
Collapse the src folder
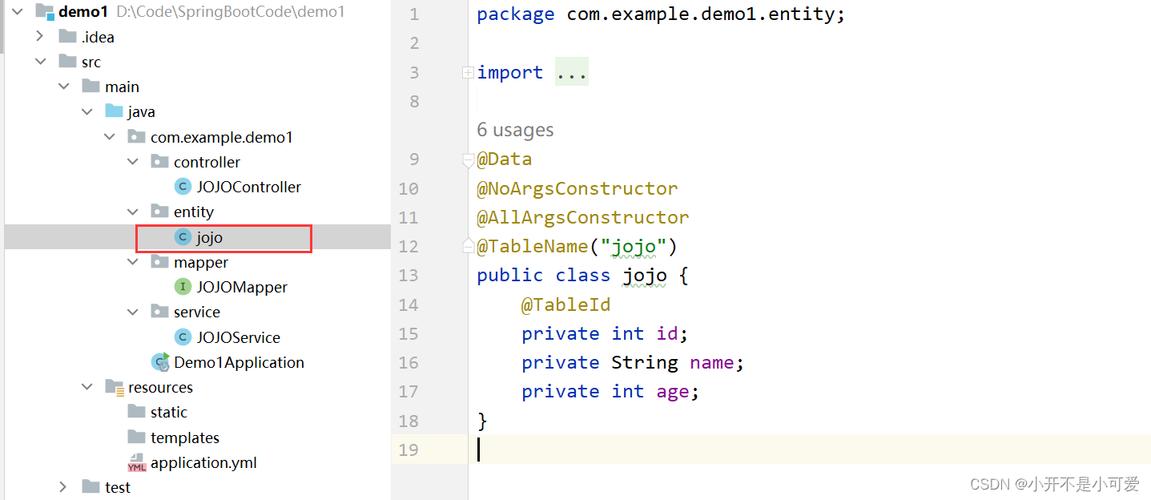coord(40,62)
